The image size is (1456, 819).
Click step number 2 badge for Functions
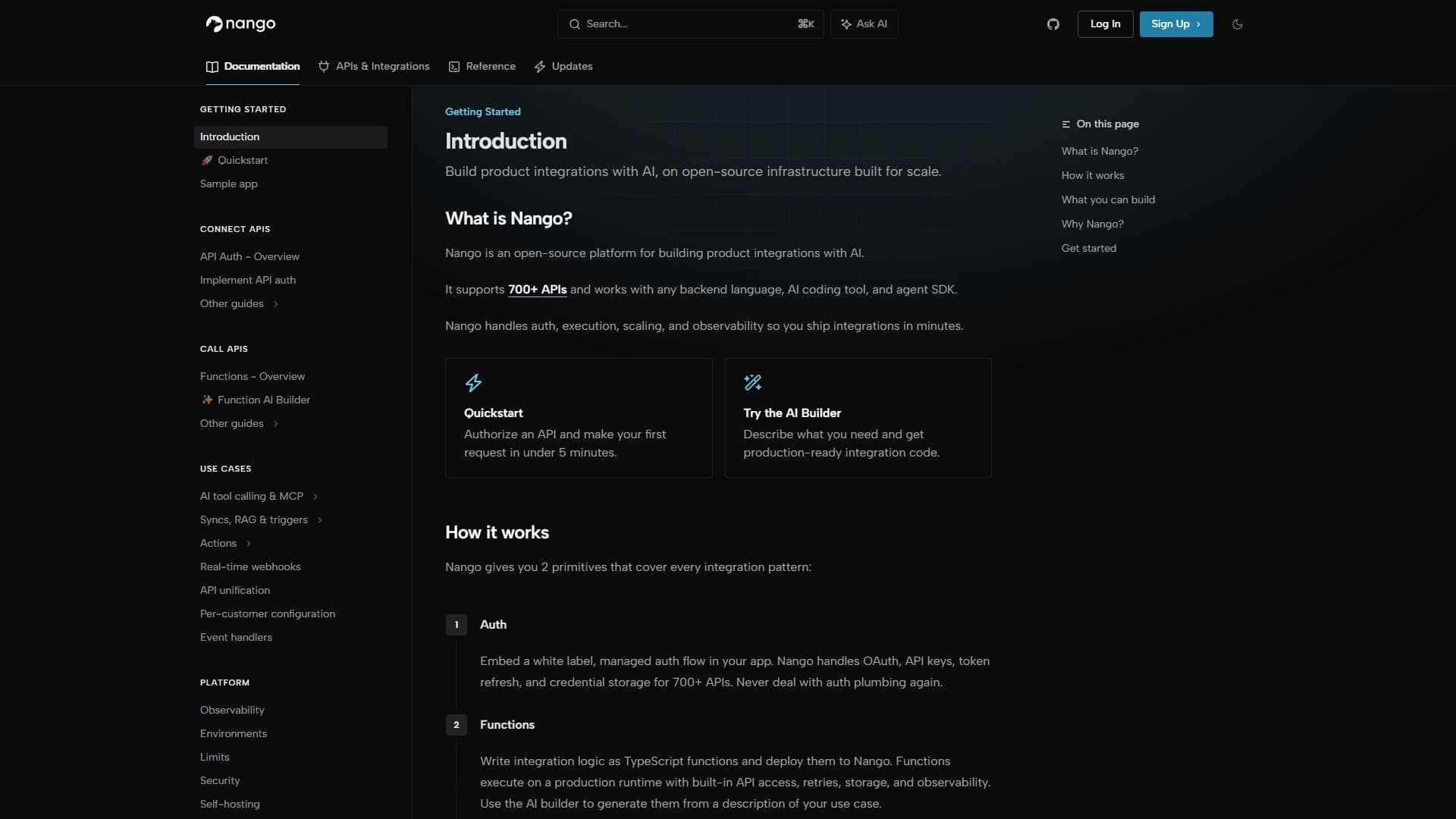point(456,725)
